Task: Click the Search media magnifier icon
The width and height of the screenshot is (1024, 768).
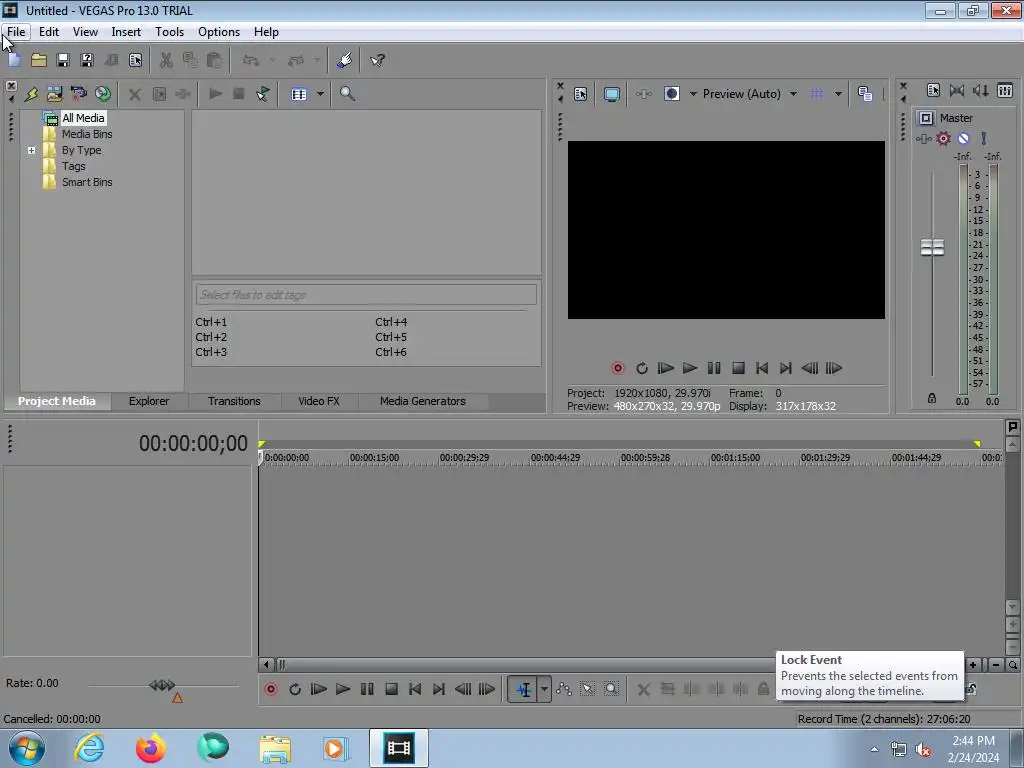Action: click(x=347, y=94)
